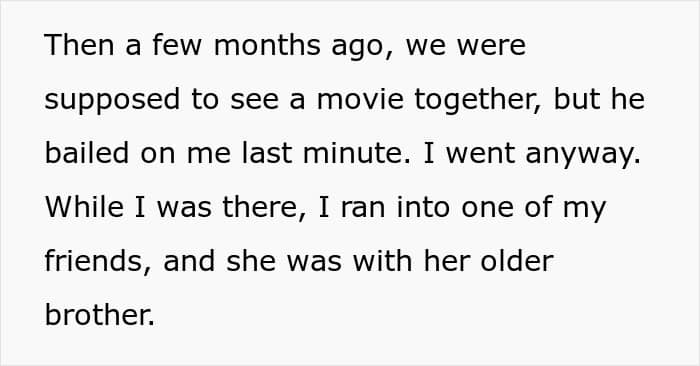Click the word "with" in the fifth line
Viewport: 700px width, 366px height.
tap(382, 261)
